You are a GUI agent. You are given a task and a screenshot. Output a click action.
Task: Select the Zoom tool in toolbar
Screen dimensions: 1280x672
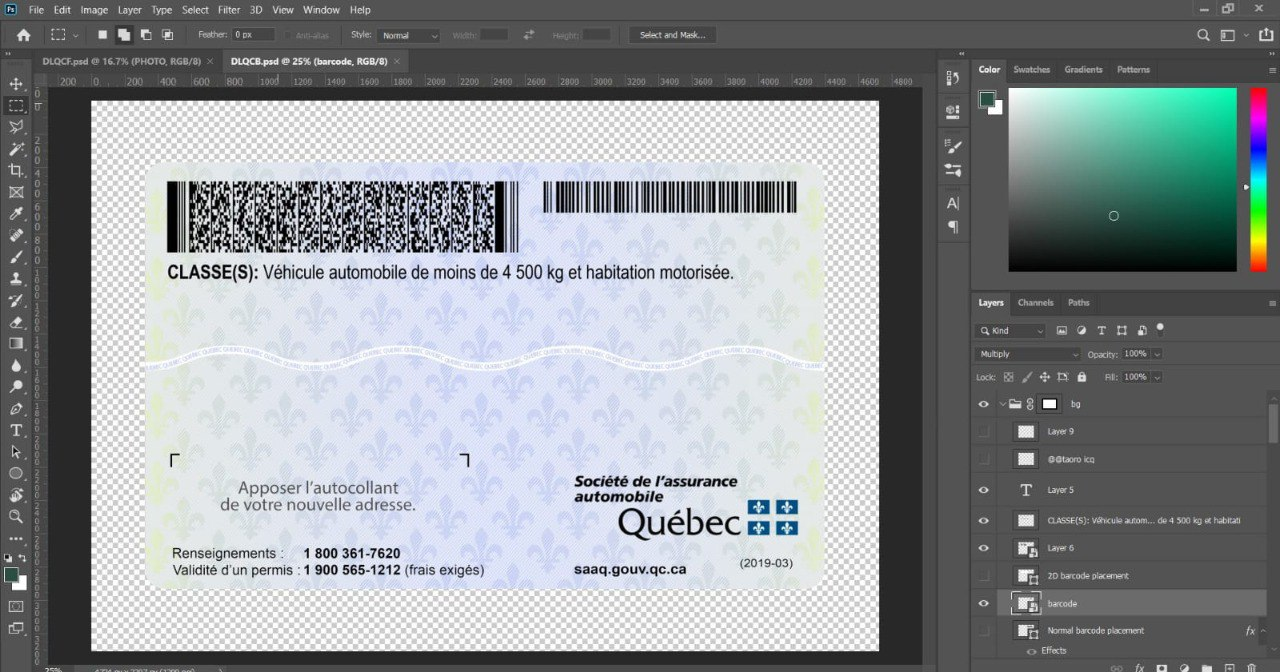pos(16,517)
